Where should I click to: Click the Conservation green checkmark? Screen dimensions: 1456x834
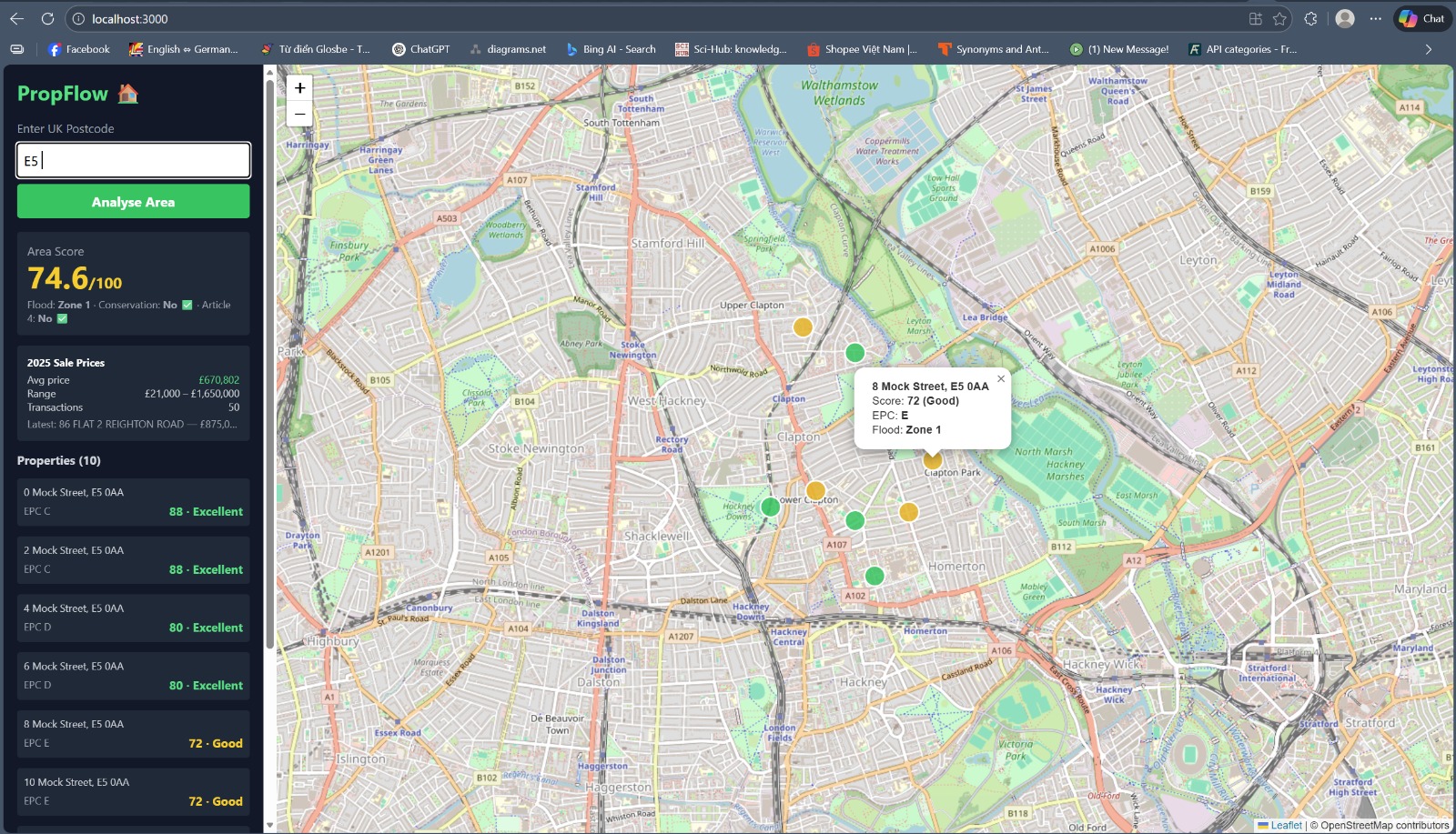(x=187, y=305)
